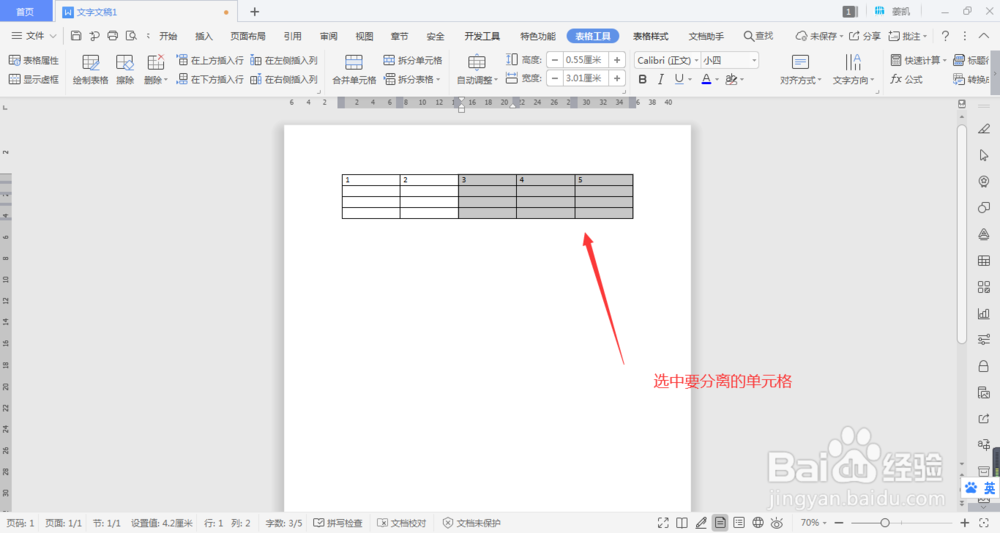This screenshot has width=1000, height=533.
Task: Zoom in with the plus button
Action: click(x=965, y=523)
